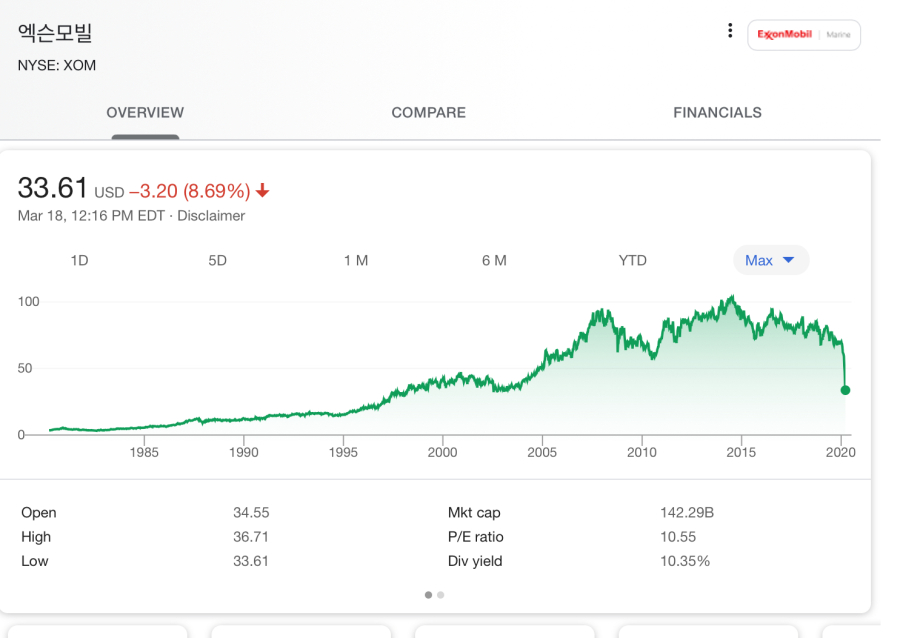
Task: Select the 1 M chart range
Action: point(356,260)
